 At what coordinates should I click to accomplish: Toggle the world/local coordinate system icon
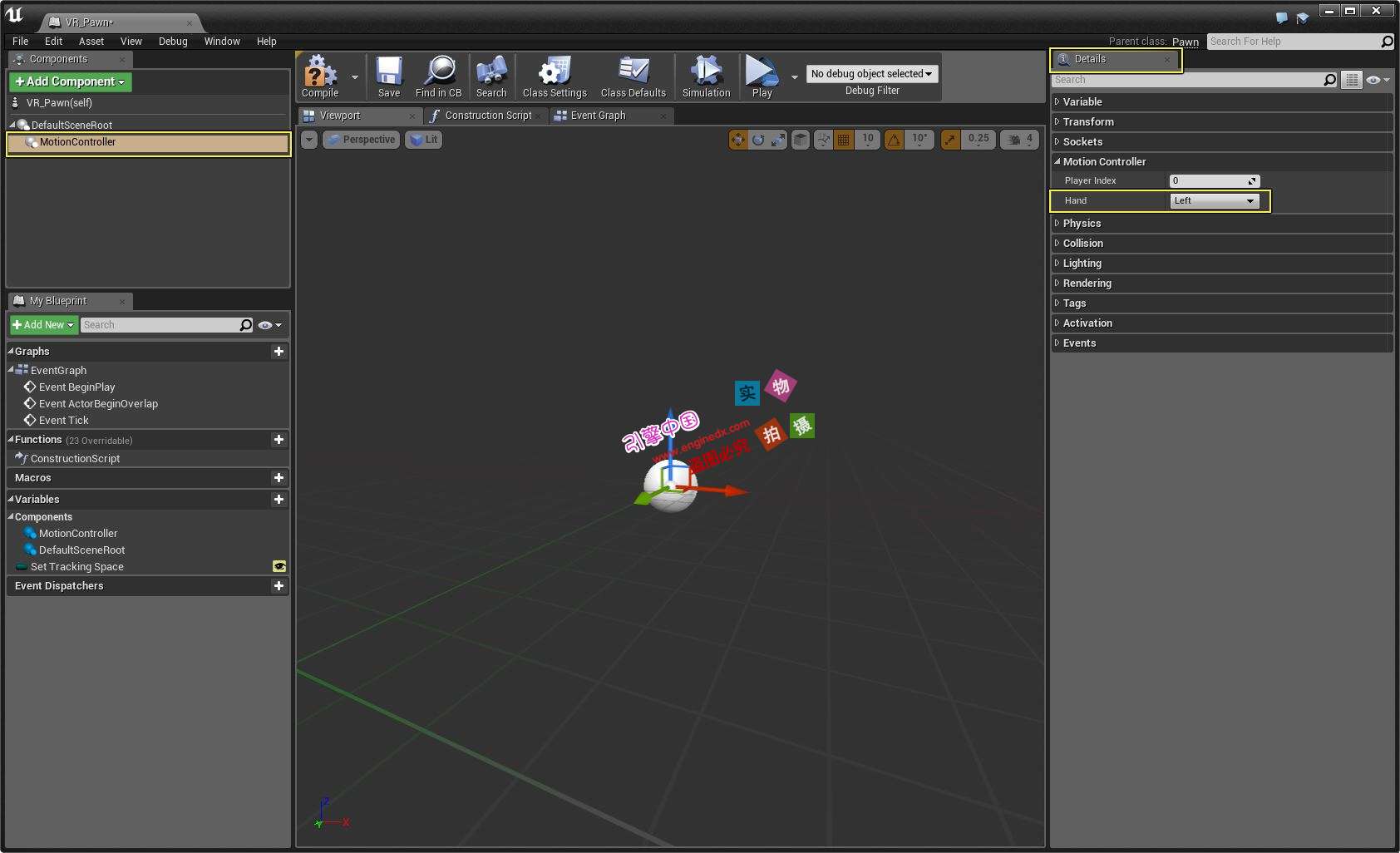[x=800, y=140]
